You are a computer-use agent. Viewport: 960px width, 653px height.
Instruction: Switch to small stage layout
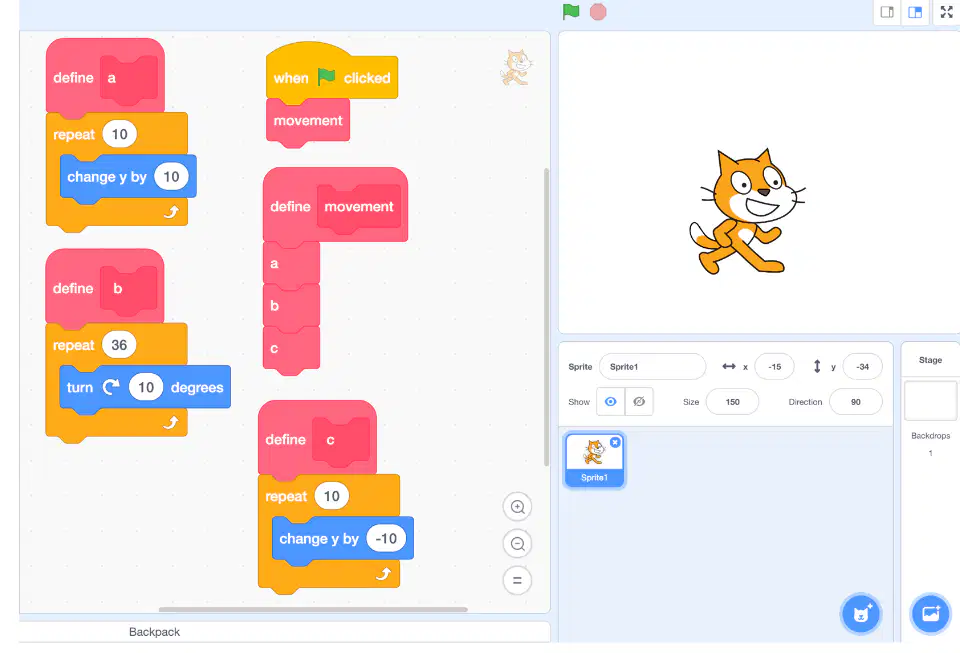coord(887,12)
